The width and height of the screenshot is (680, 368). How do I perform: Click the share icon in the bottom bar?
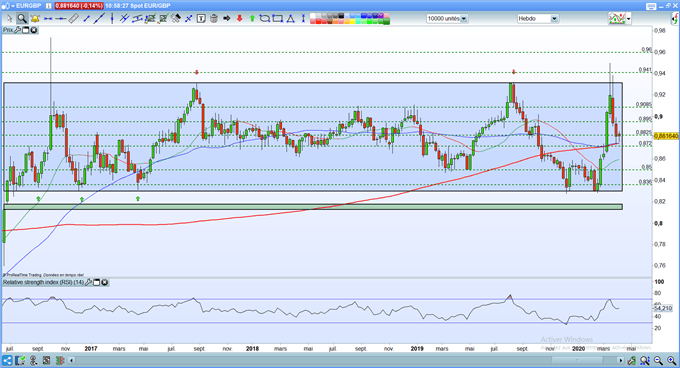[7, 360]
